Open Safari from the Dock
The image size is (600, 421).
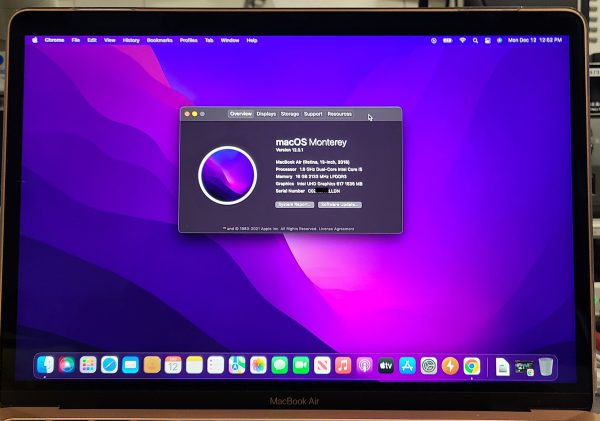click(110, 366)
